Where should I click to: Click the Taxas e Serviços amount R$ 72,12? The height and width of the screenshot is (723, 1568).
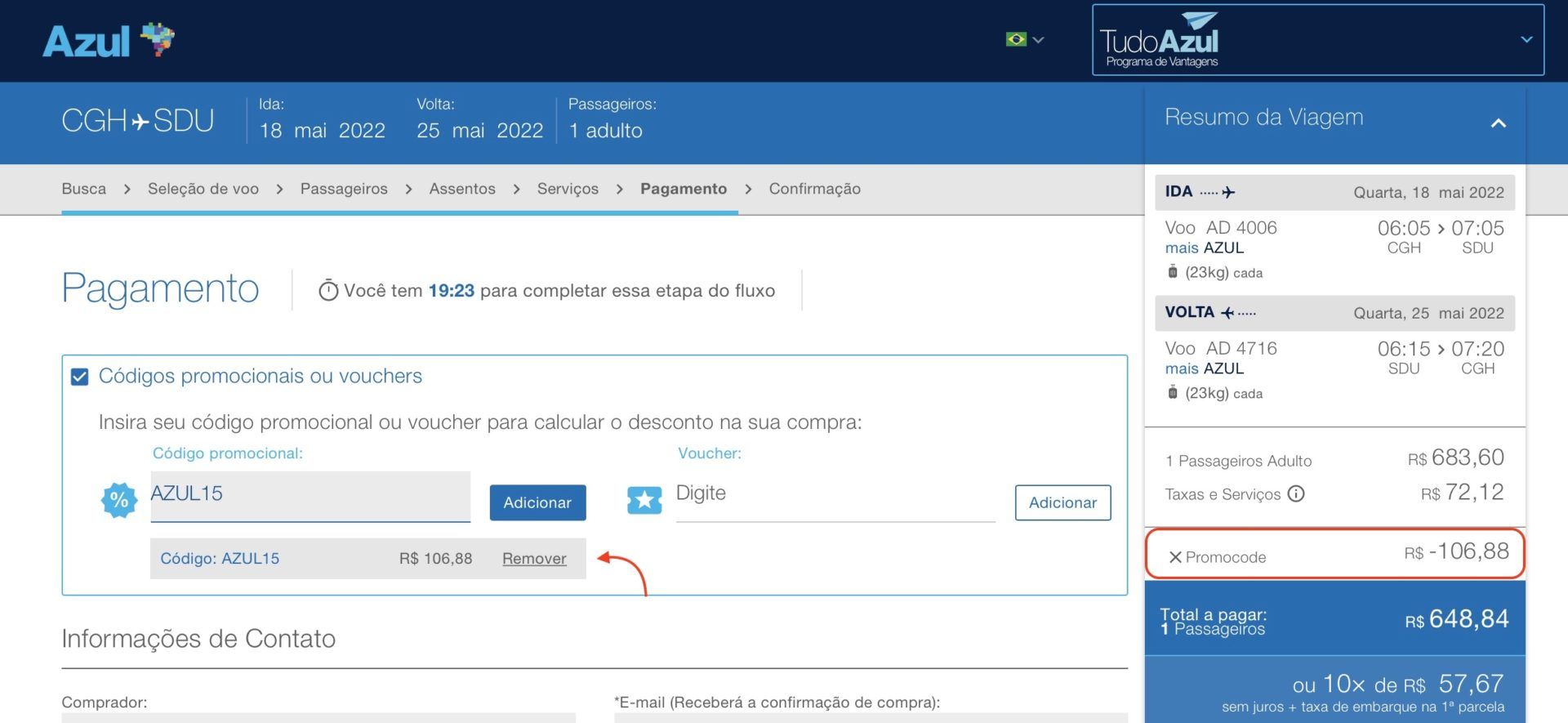point(1463,493)
